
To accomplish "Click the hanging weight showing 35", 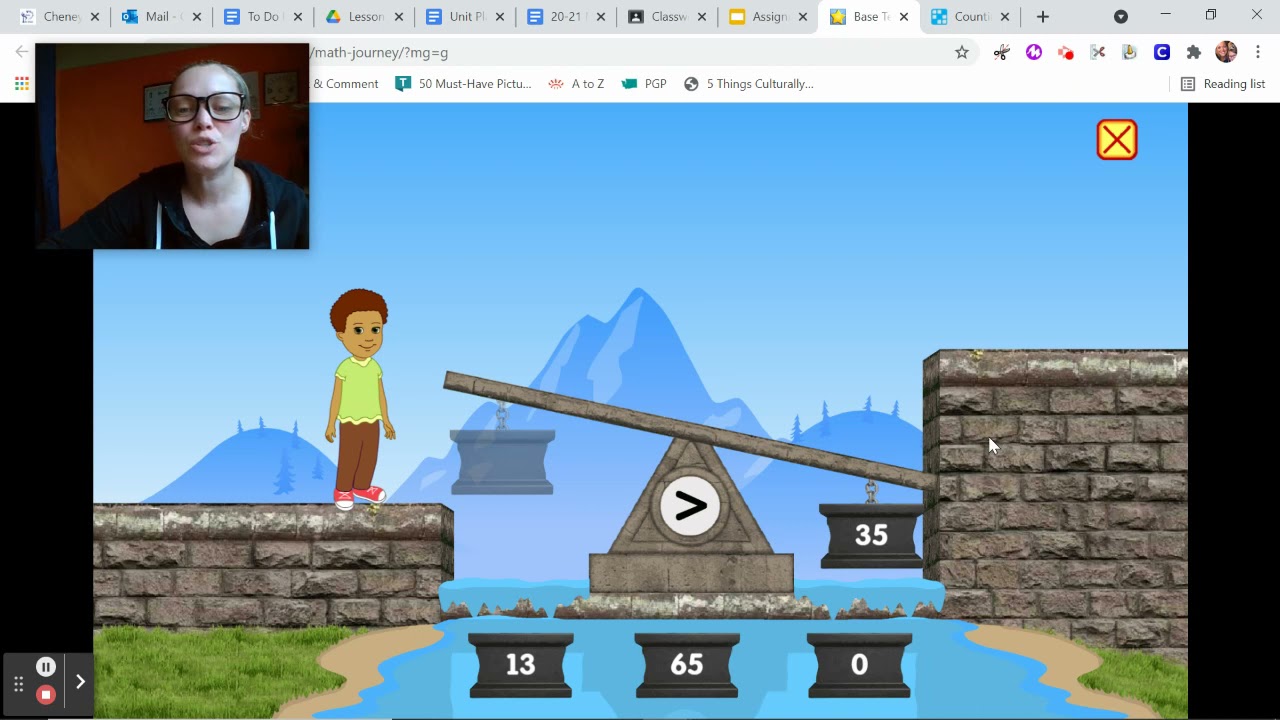I will tap(871, 535).
